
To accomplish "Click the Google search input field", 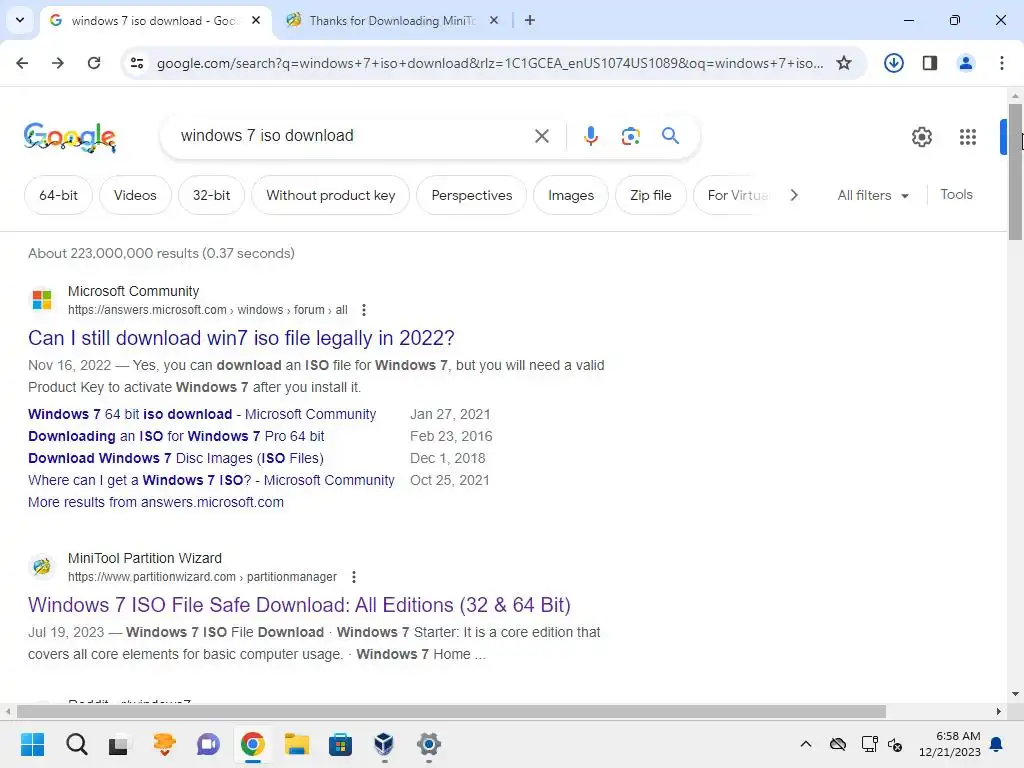I will (353, 136).
